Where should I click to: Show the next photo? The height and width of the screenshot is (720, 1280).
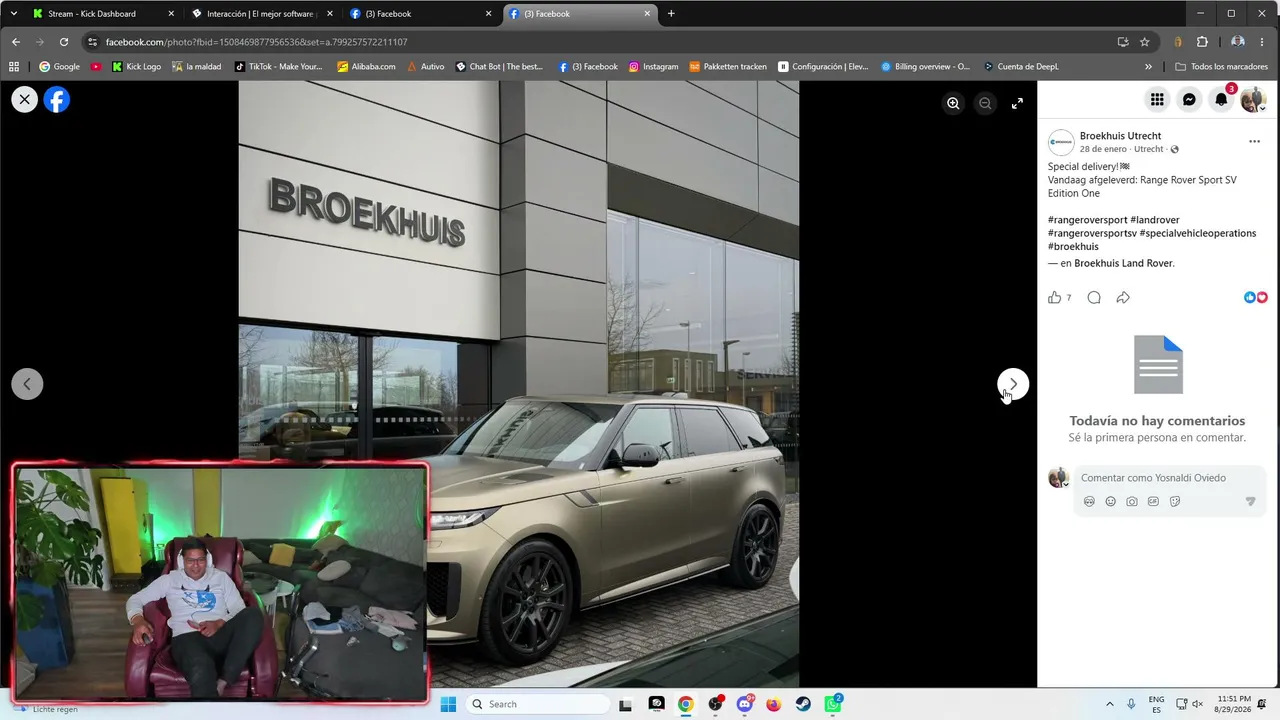(x=1013, y=384)
